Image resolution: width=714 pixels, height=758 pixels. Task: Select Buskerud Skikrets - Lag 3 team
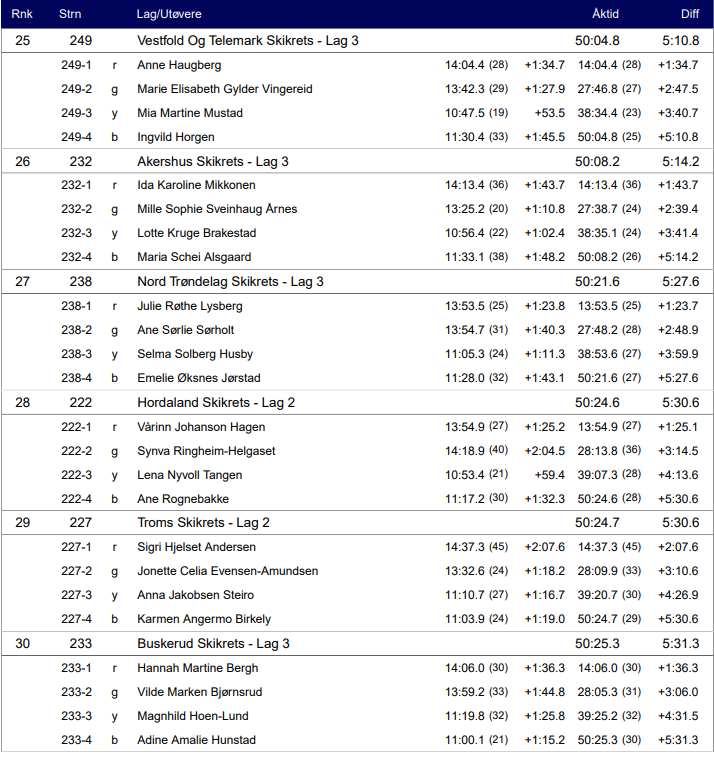tap(213, 644)
